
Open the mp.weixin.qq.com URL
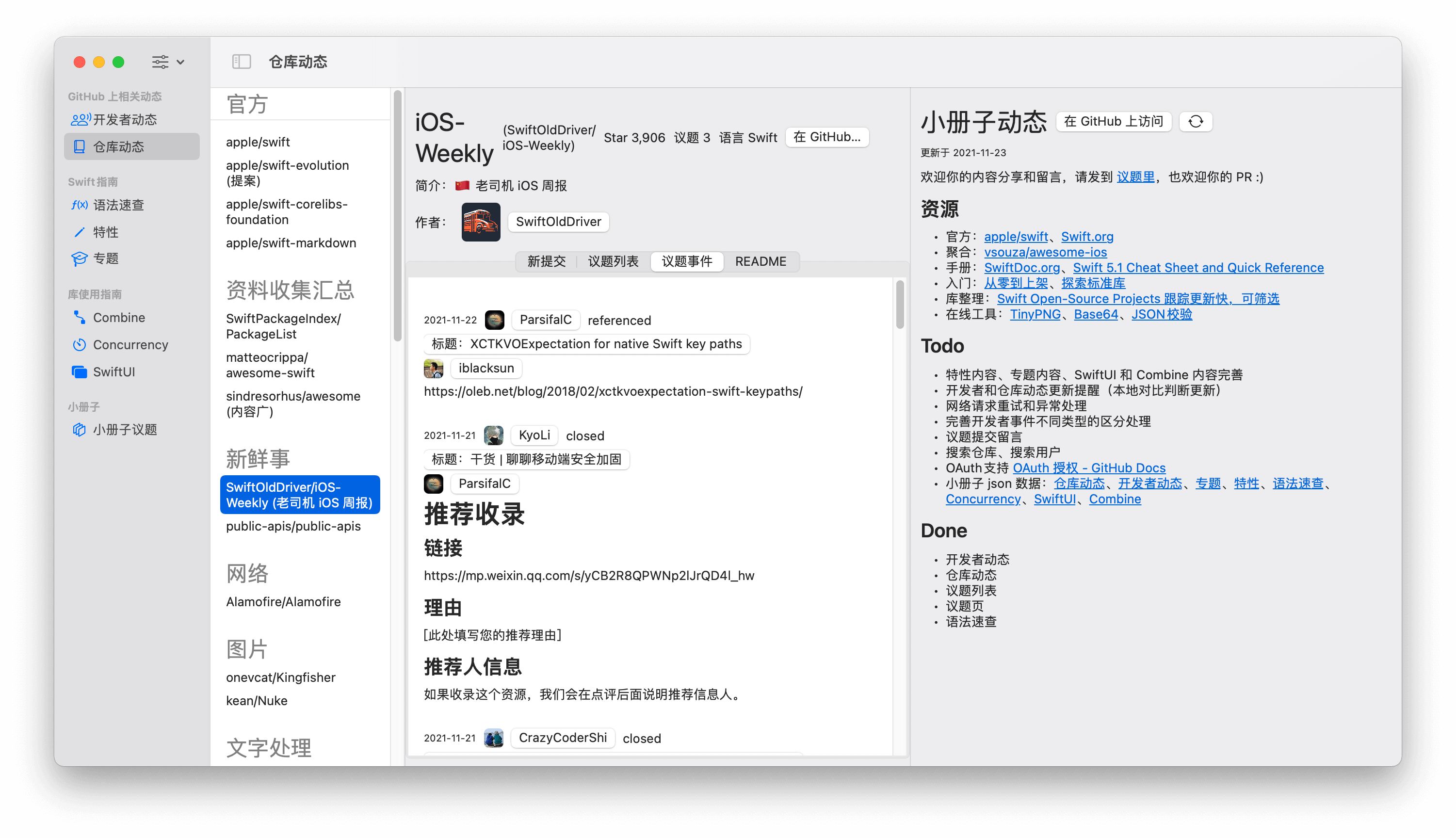coord(589,576)
